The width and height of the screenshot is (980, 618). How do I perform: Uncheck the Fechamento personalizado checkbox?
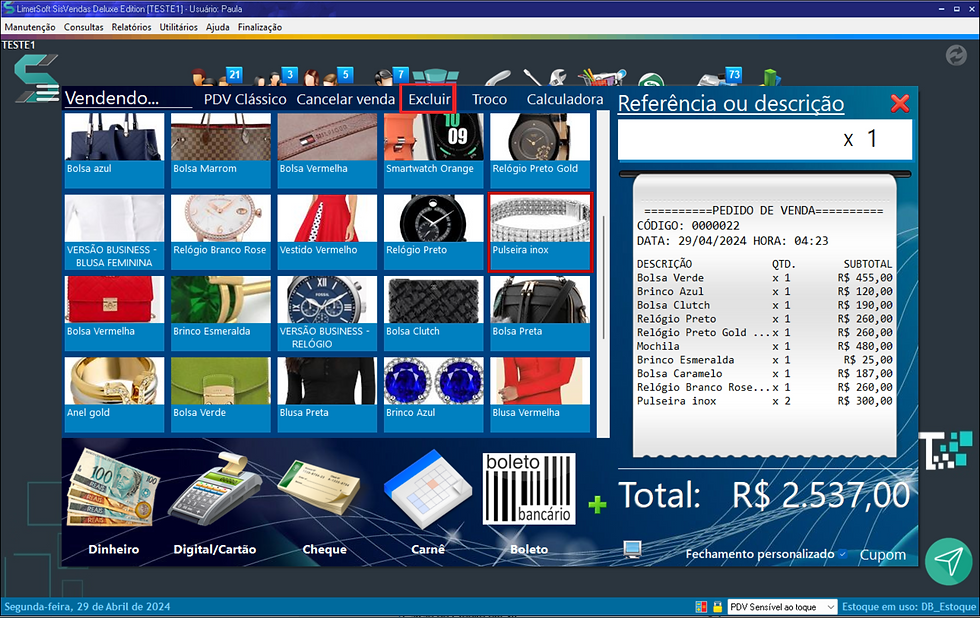[x=843, y=553]
